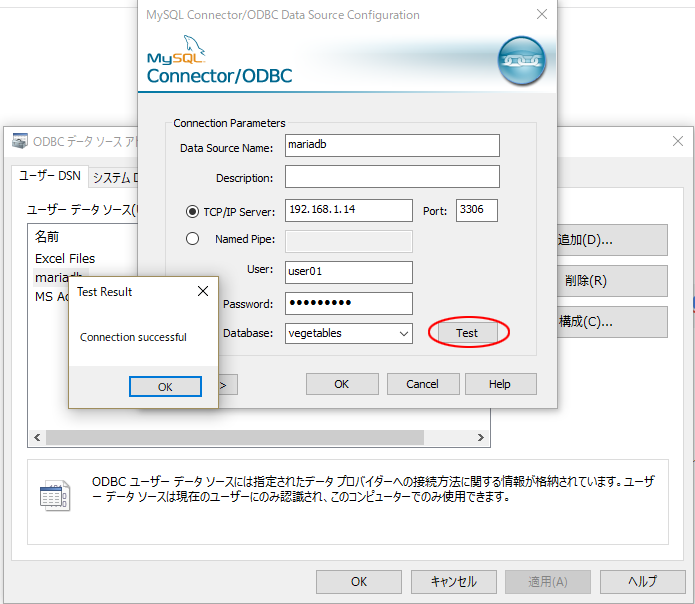Select the Named Pipe radio button
Viewport: 695px width, 604px height.
pos(193,239)
